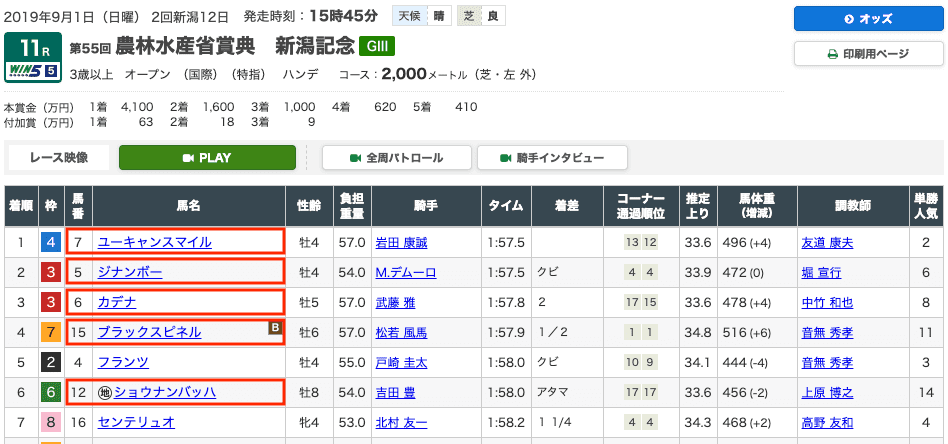Open horse ブラックスピネル link
The width and height of the screenshot is (948, 444).
point(149,332)
